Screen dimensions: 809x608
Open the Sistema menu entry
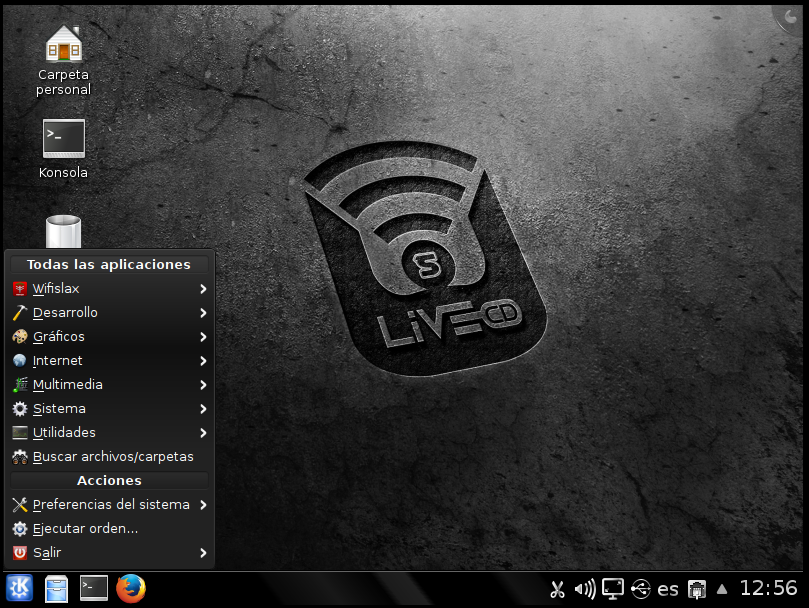(109, 409)
